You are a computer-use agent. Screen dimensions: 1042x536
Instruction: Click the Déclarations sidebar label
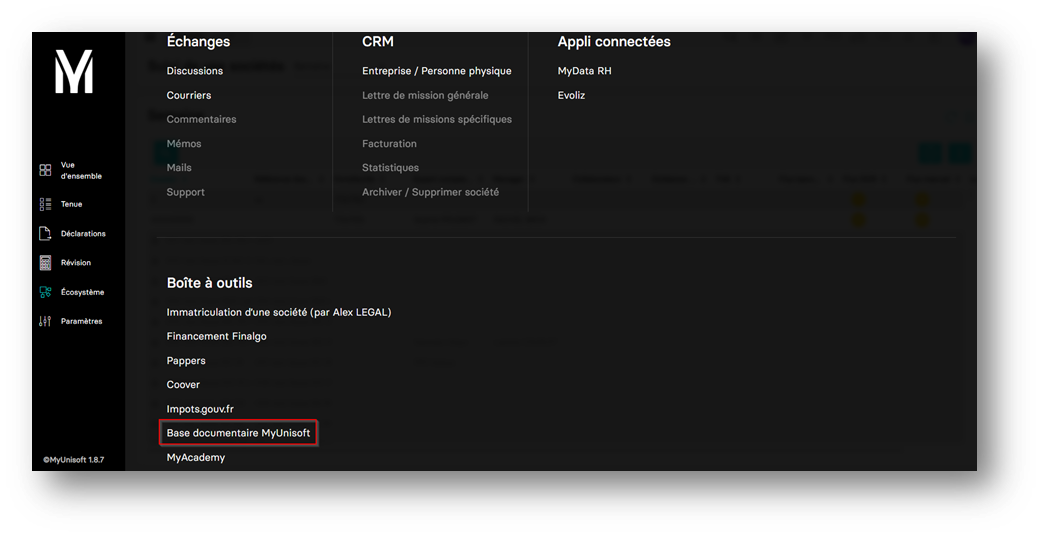coord(83,234)
